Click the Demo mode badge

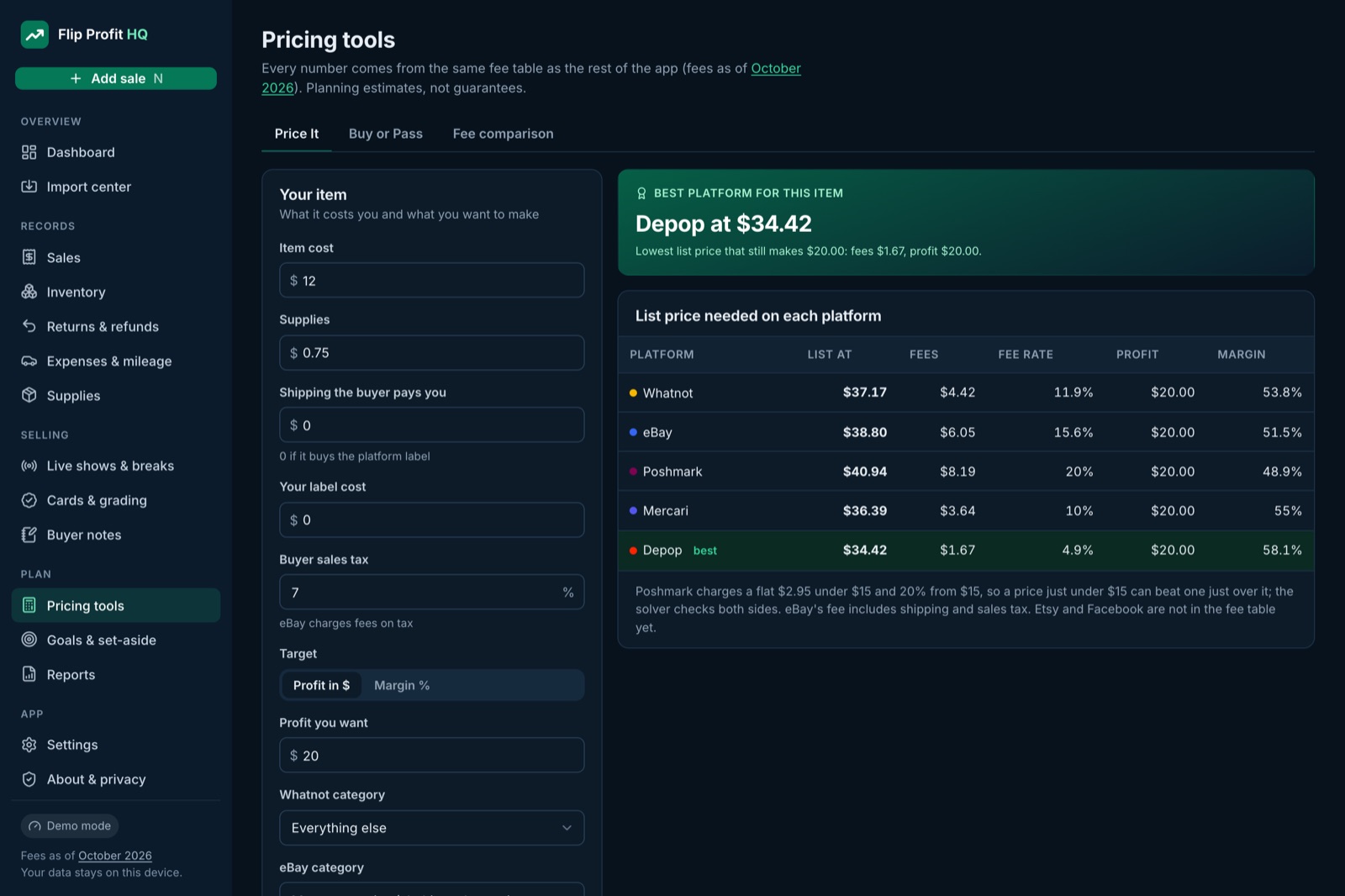point(70,826)
